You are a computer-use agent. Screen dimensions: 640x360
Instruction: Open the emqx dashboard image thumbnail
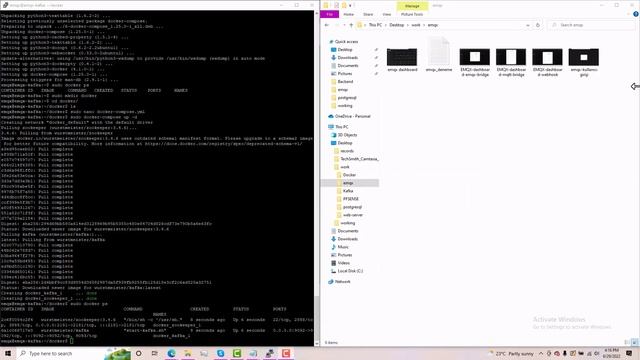(402, 57)
